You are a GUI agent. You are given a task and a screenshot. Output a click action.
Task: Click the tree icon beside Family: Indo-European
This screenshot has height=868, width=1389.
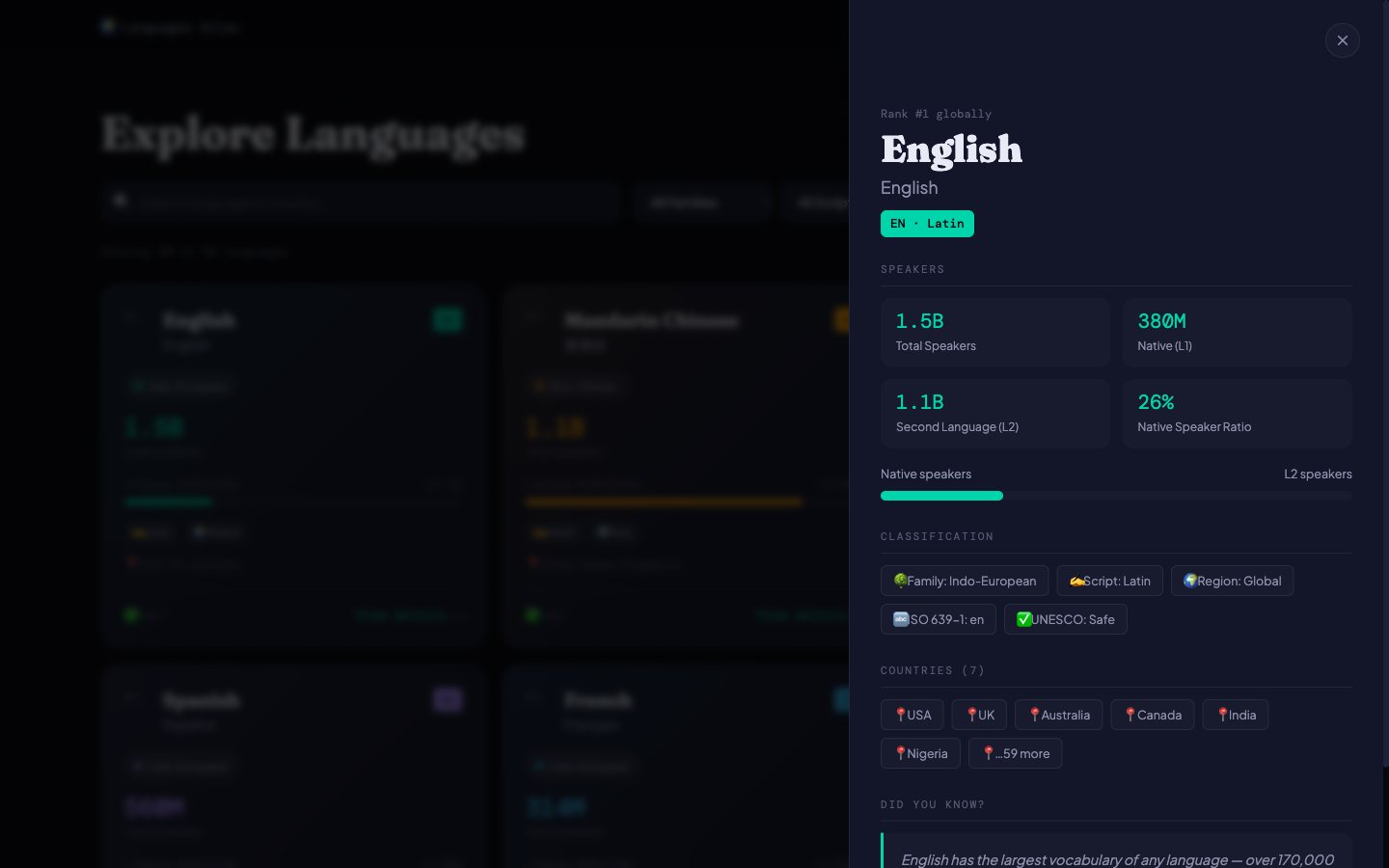coord(900,581)
